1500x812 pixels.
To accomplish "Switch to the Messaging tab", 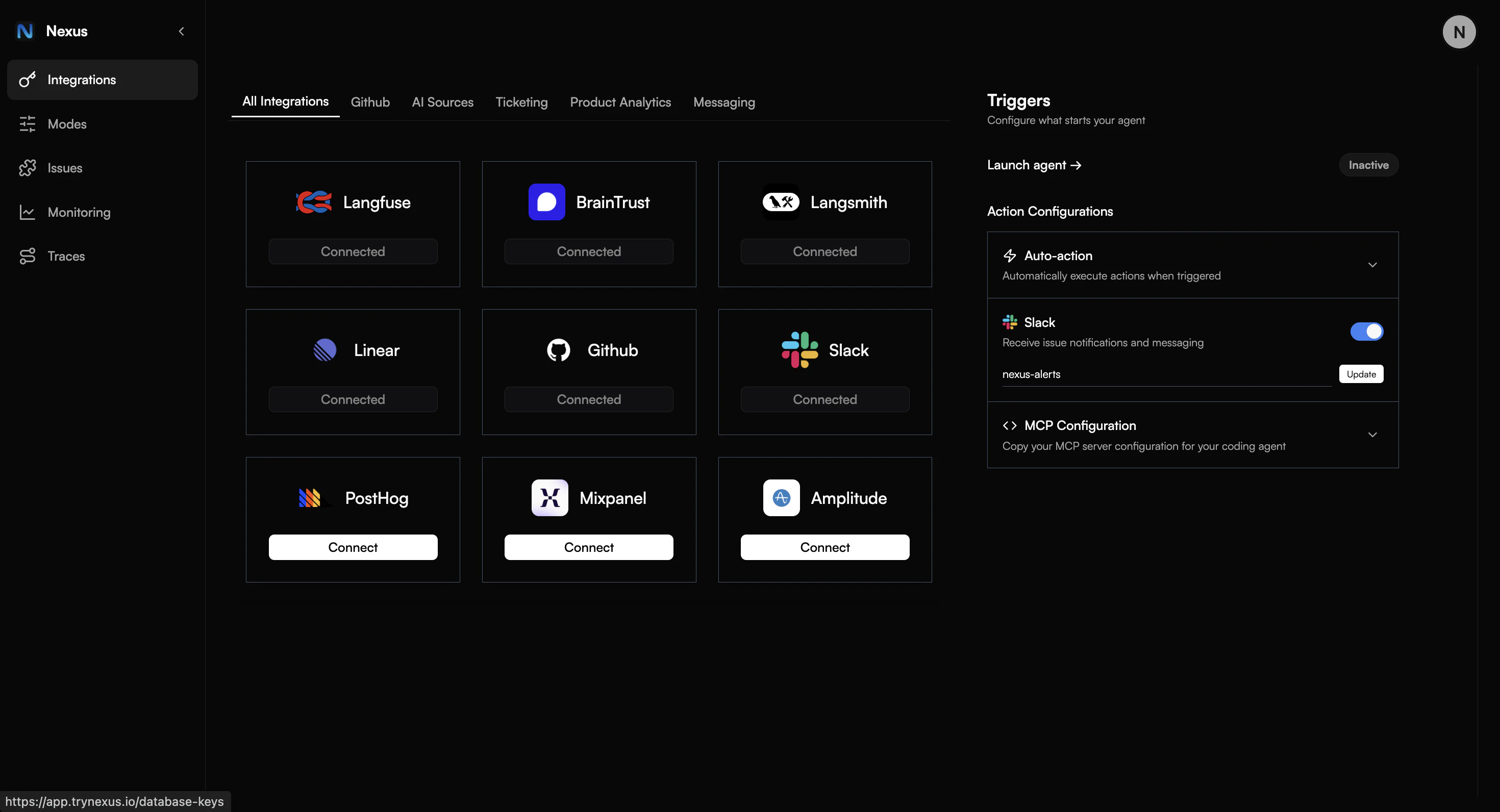I will point(724,102).
